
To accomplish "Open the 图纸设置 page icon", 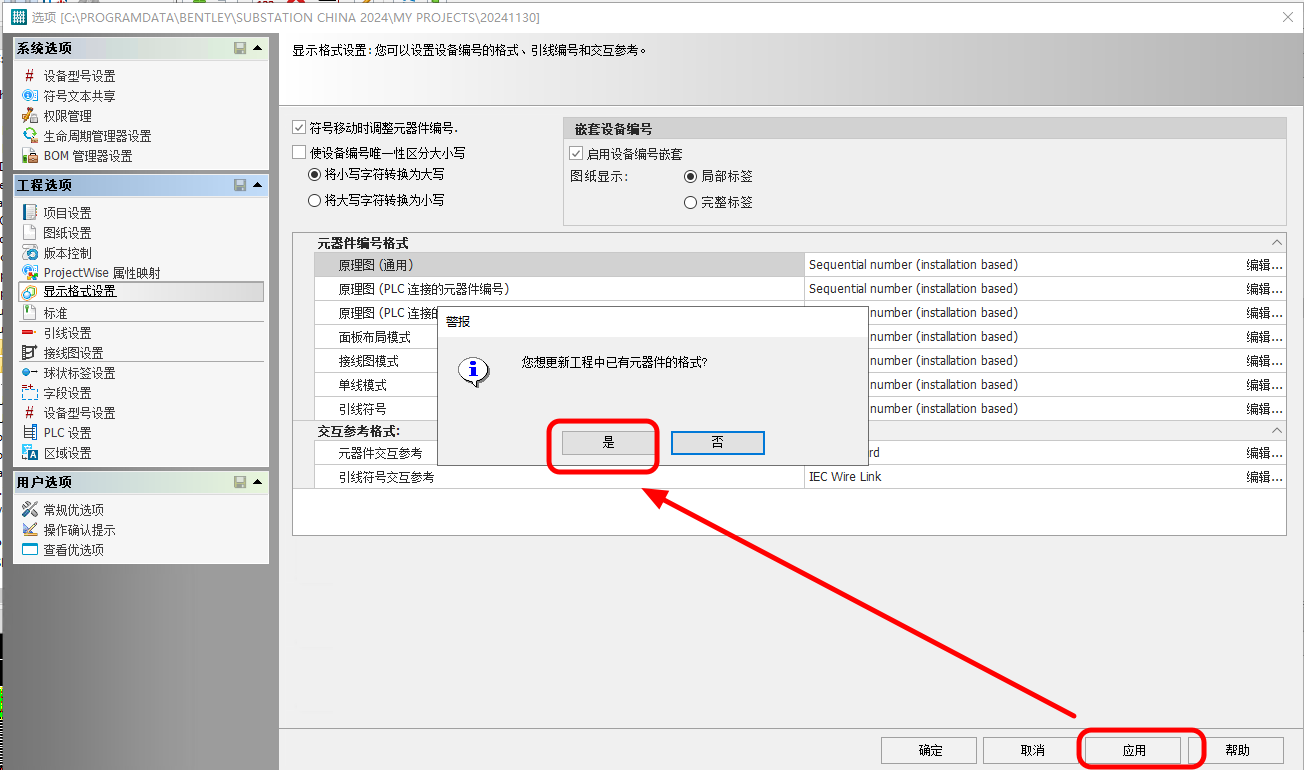I will point(30,233).
